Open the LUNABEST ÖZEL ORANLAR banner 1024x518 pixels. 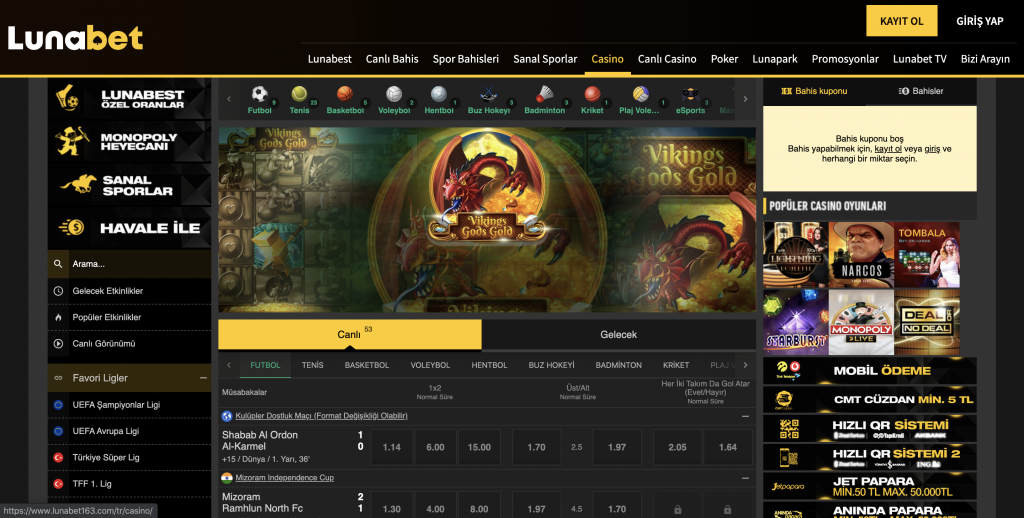pyautogui.click(x=129, y=99)
